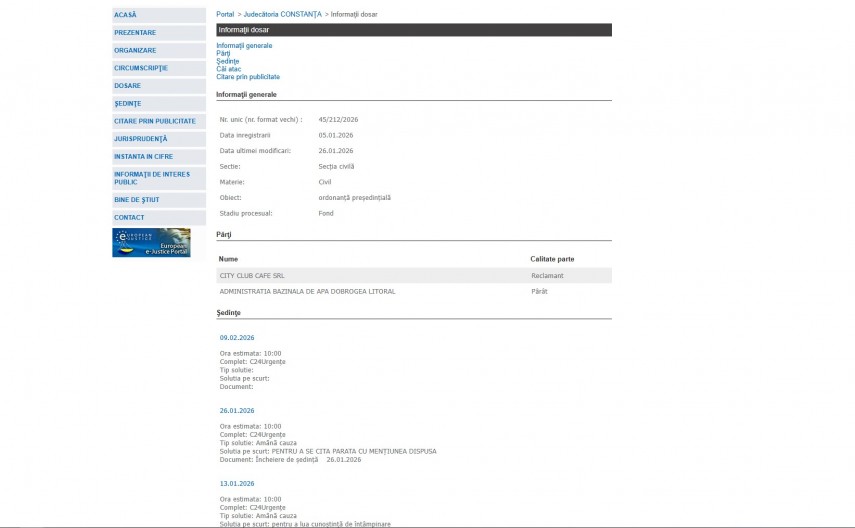Jump to Părți anchor link at top
Screen dimensions: 855x528
point(223,53)
